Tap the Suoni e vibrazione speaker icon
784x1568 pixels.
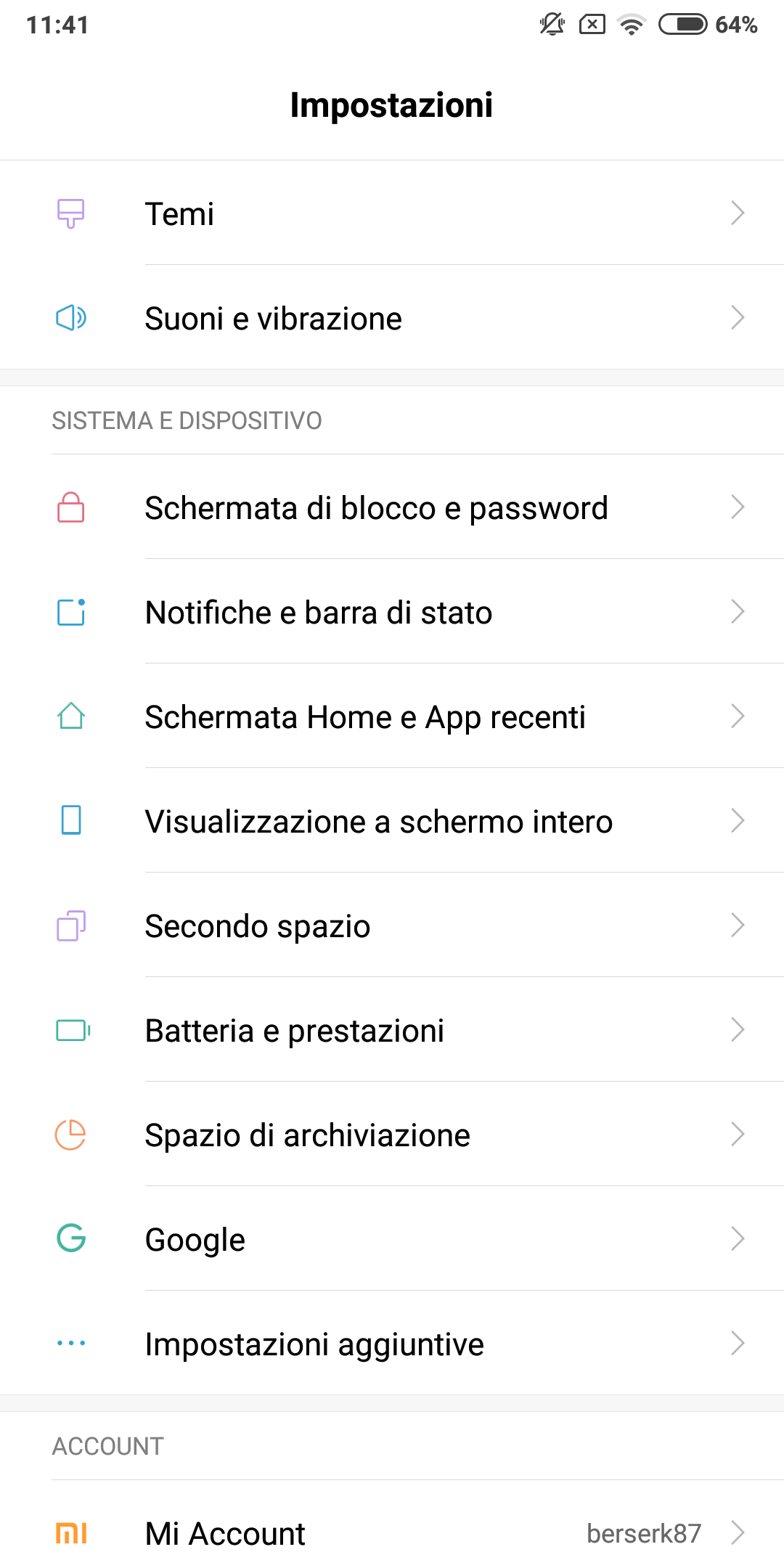click(x=71, y=318)
